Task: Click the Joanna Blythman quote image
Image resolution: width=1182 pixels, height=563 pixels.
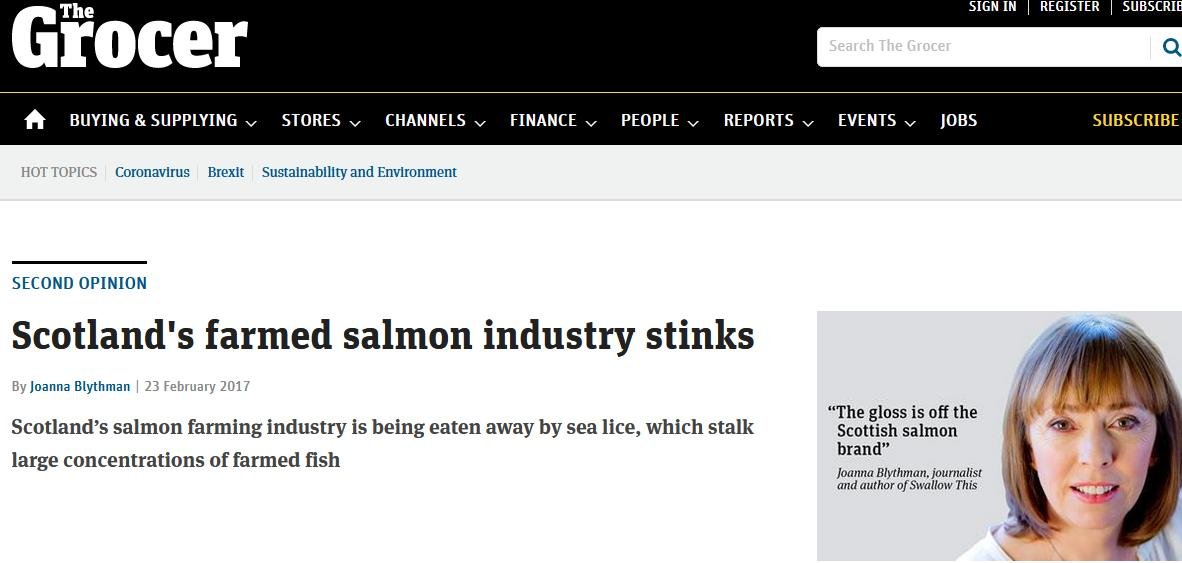Action: (x=999, y=436)
